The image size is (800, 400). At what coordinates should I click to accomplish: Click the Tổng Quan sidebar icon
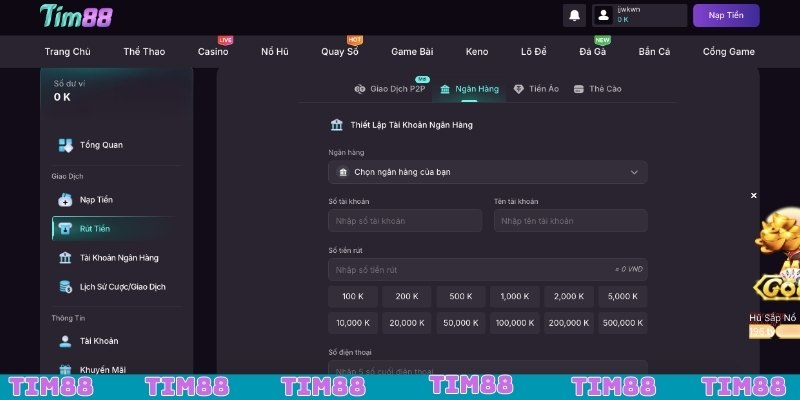click(x=65, y=145)
